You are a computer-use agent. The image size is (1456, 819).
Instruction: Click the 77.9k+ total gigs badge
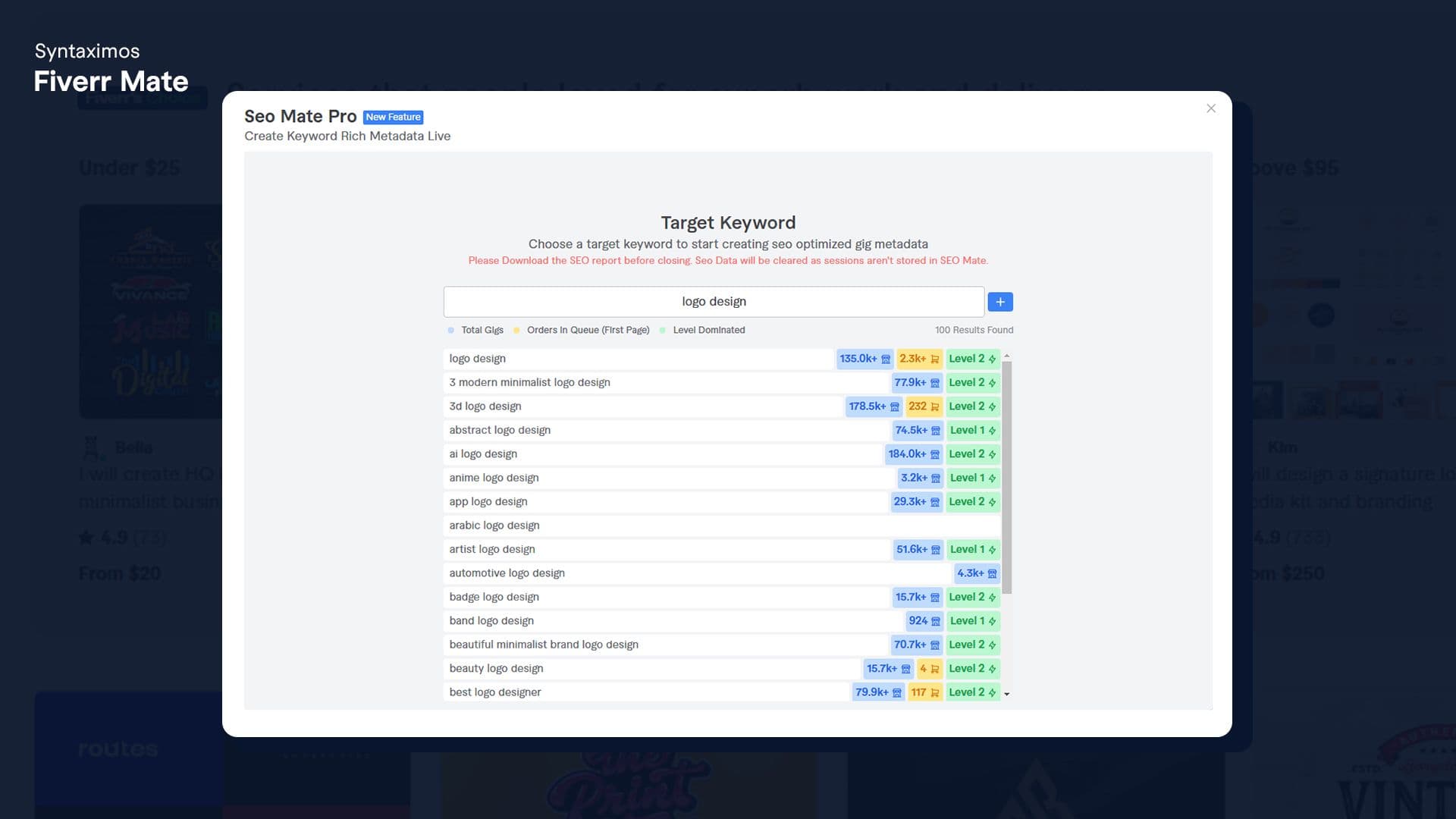coord(917,383)
